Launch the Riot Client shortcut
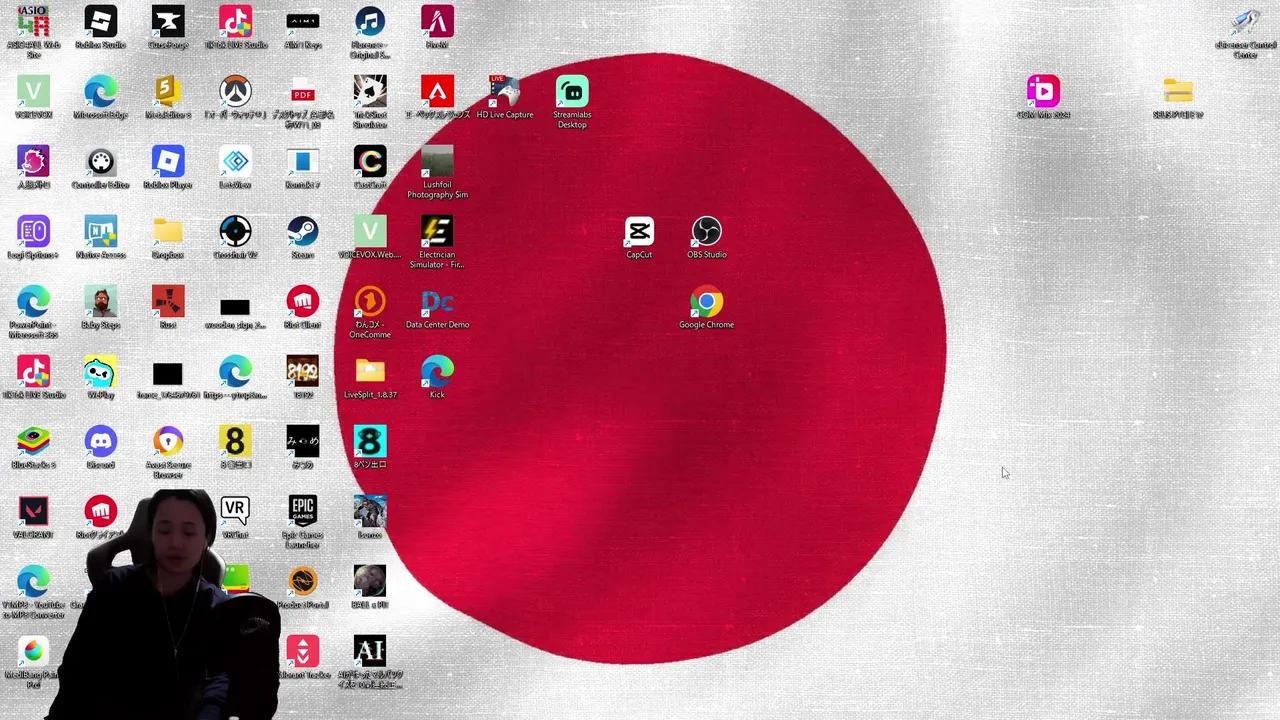Screen dimensions: 1280x720 point(303,302)
